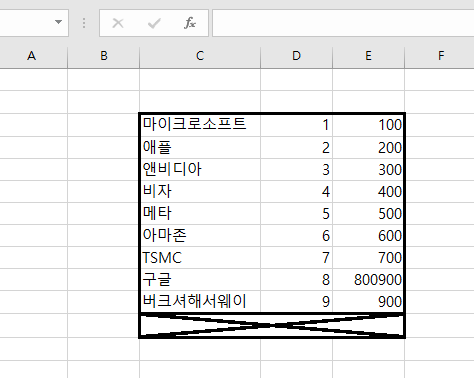Click the formula bar options dots handle
Screen dimensions: 474x378
click(84, 23)
